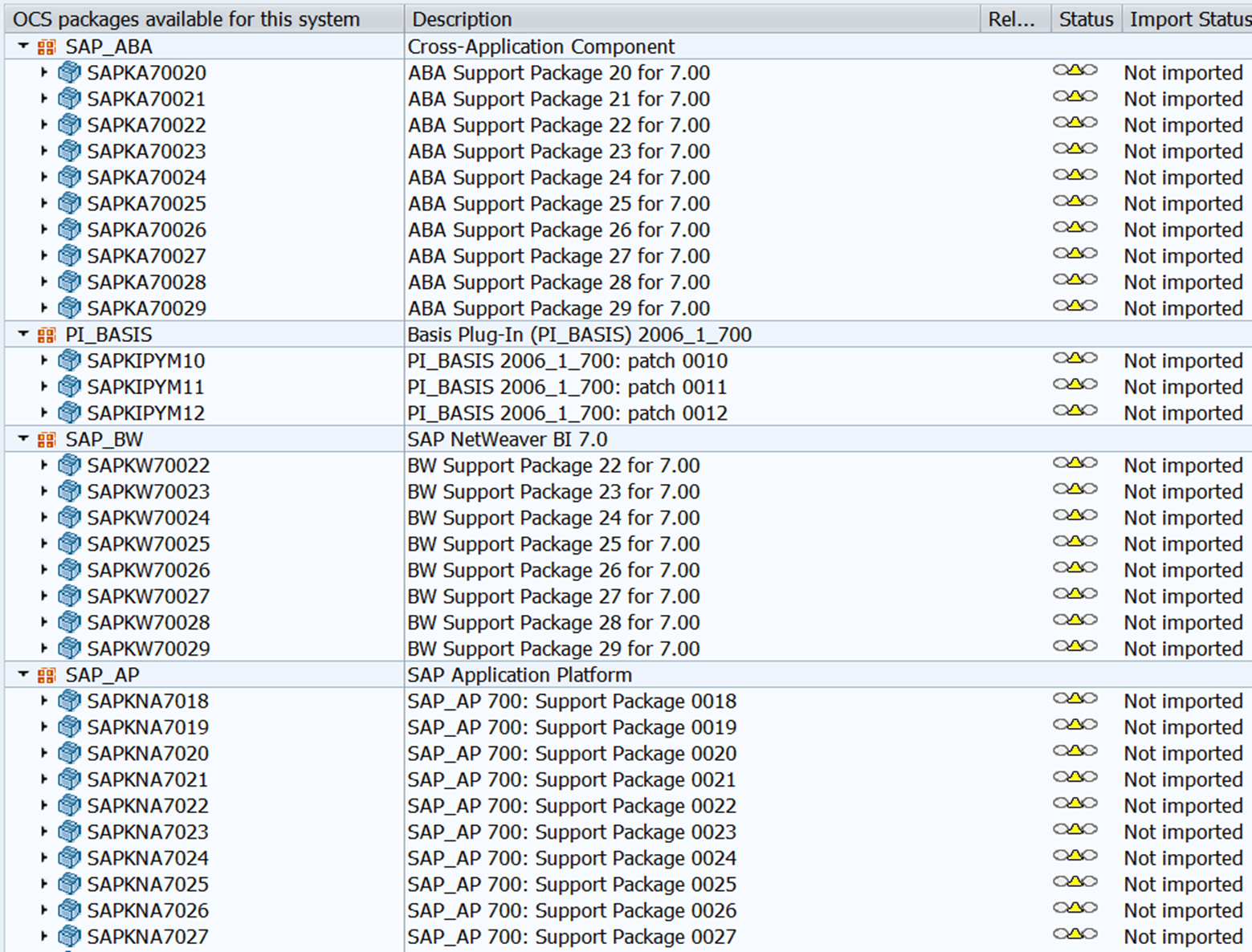Click the SAP_BW component icon
1252x952 pixels.
pos(47,439)
